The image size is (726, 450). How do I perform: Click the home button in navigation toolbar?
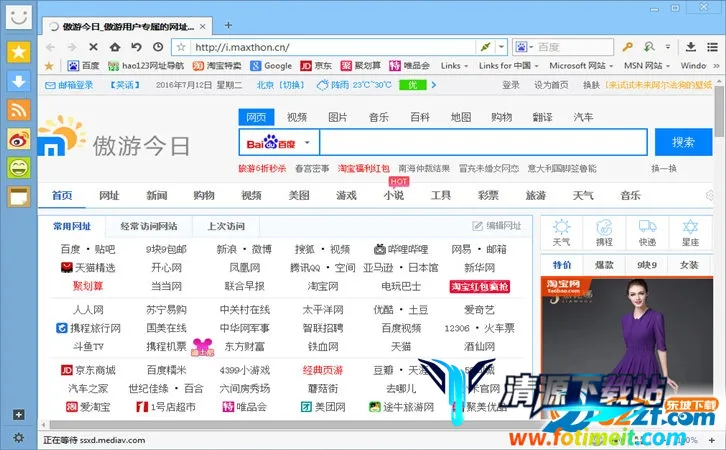click(x=115, y=47)
